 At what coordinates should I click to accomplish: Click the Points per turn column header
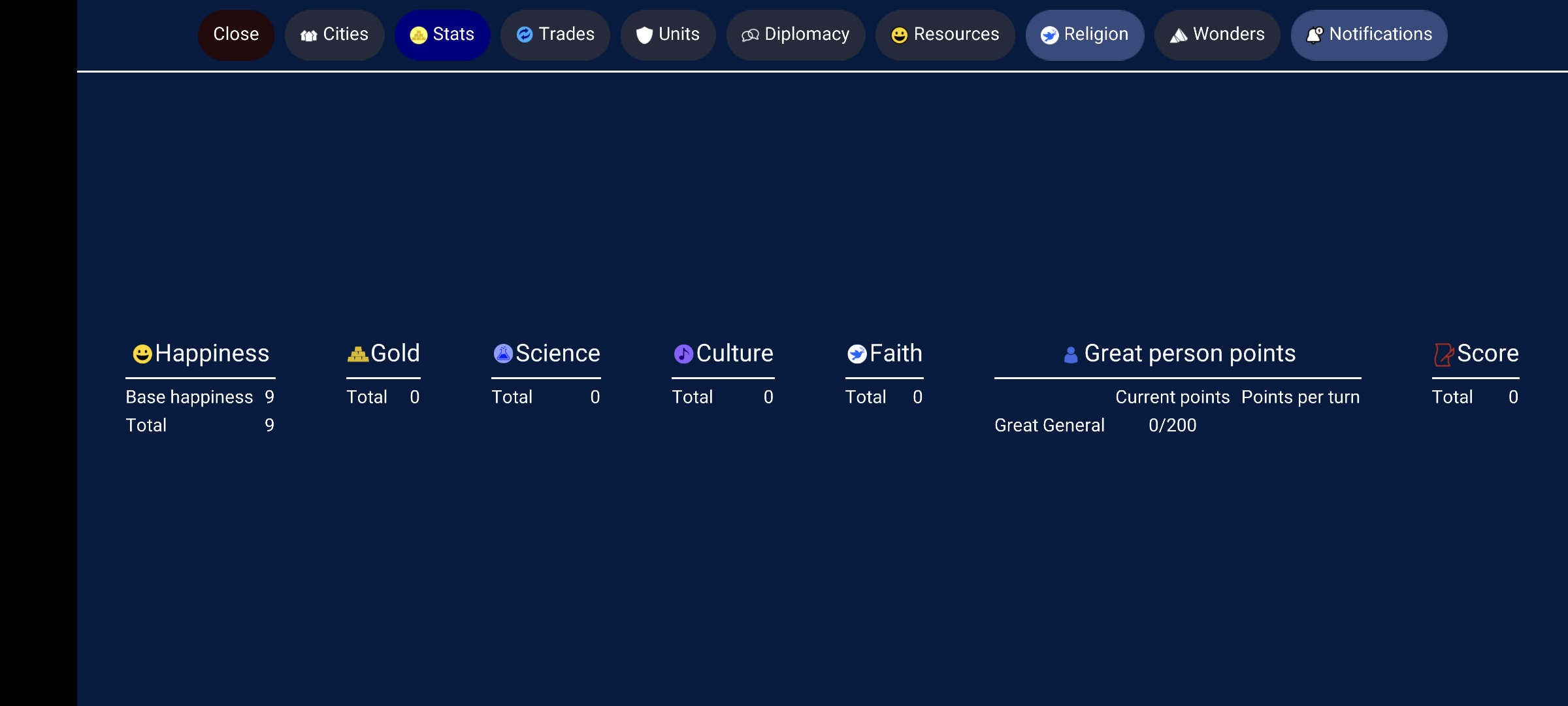[1300, 397]
